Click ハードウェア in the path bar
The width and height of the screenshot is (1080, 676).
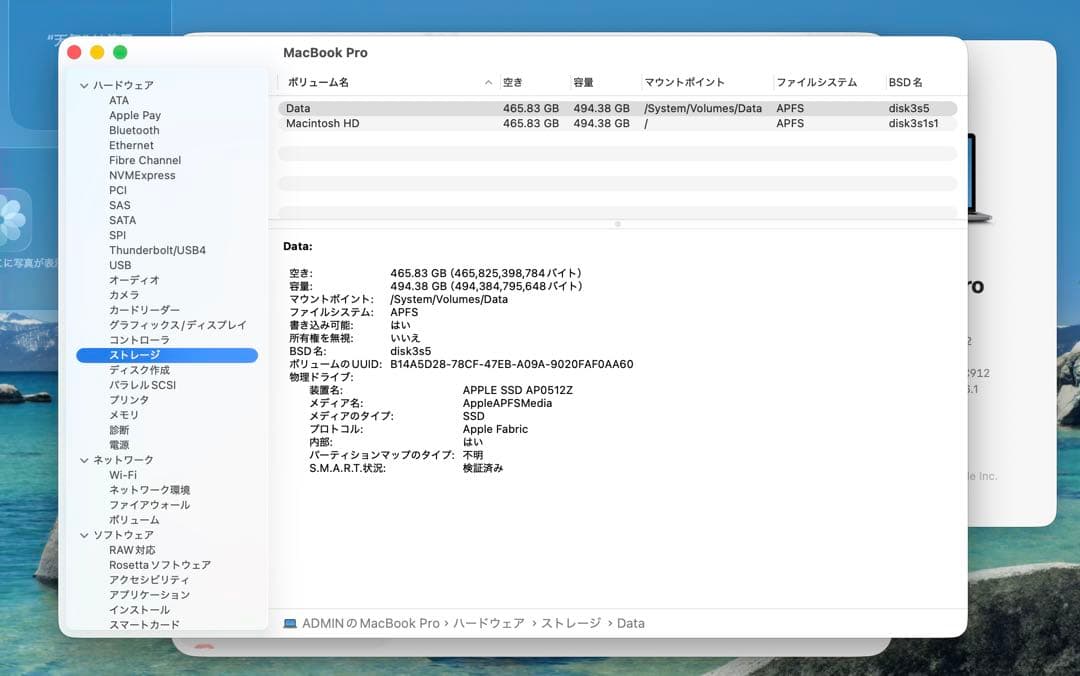[488, 624]
